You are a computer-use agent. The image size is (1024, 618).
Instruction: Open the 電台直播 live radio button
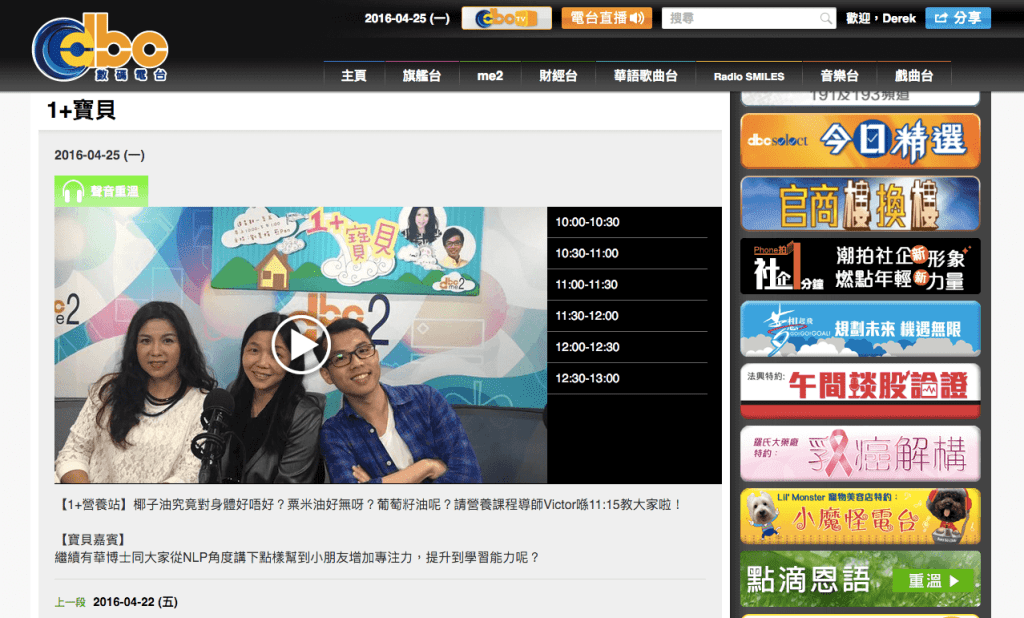point(606,18)
